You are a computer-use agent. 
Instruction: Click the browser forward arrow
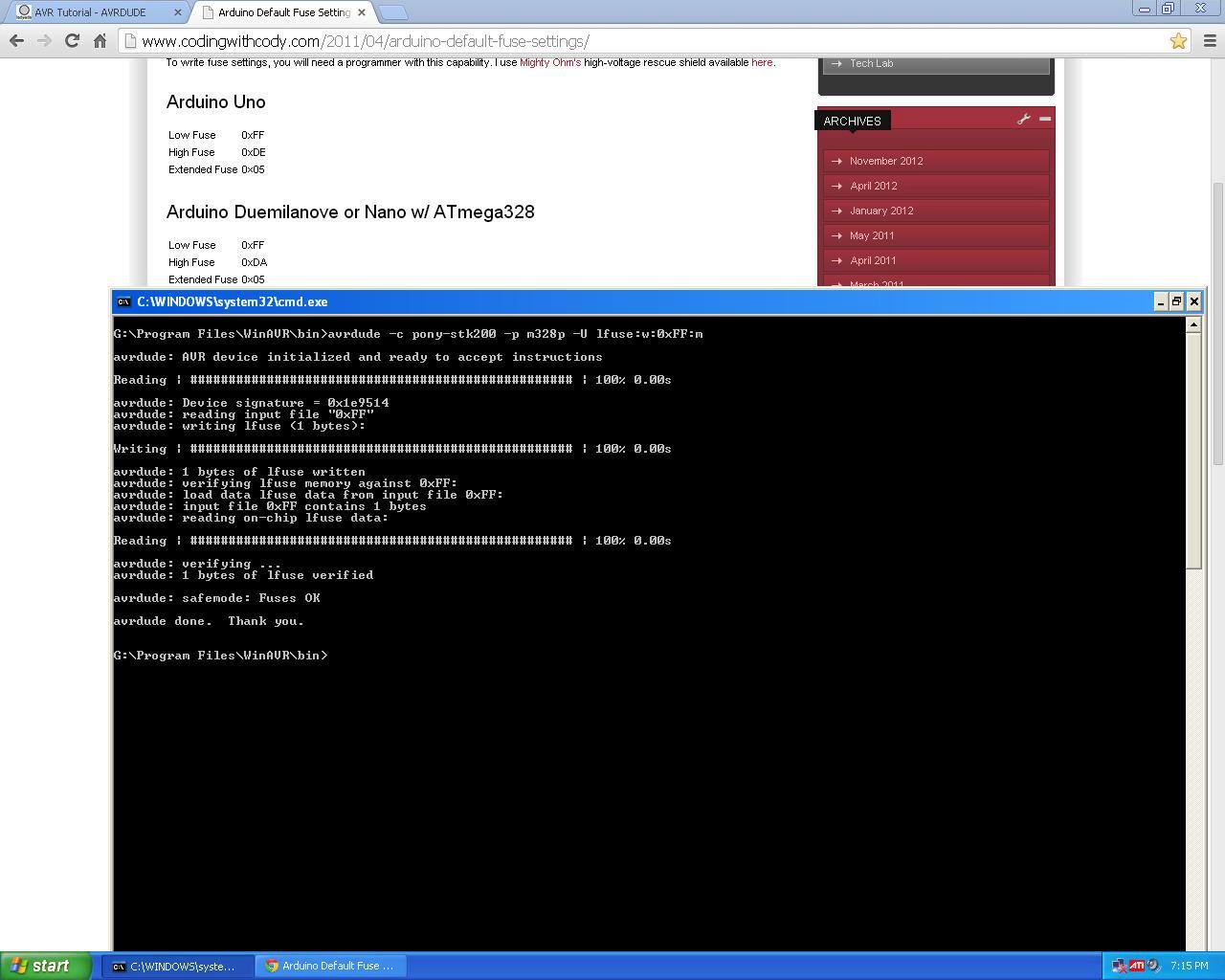(44, 40)
